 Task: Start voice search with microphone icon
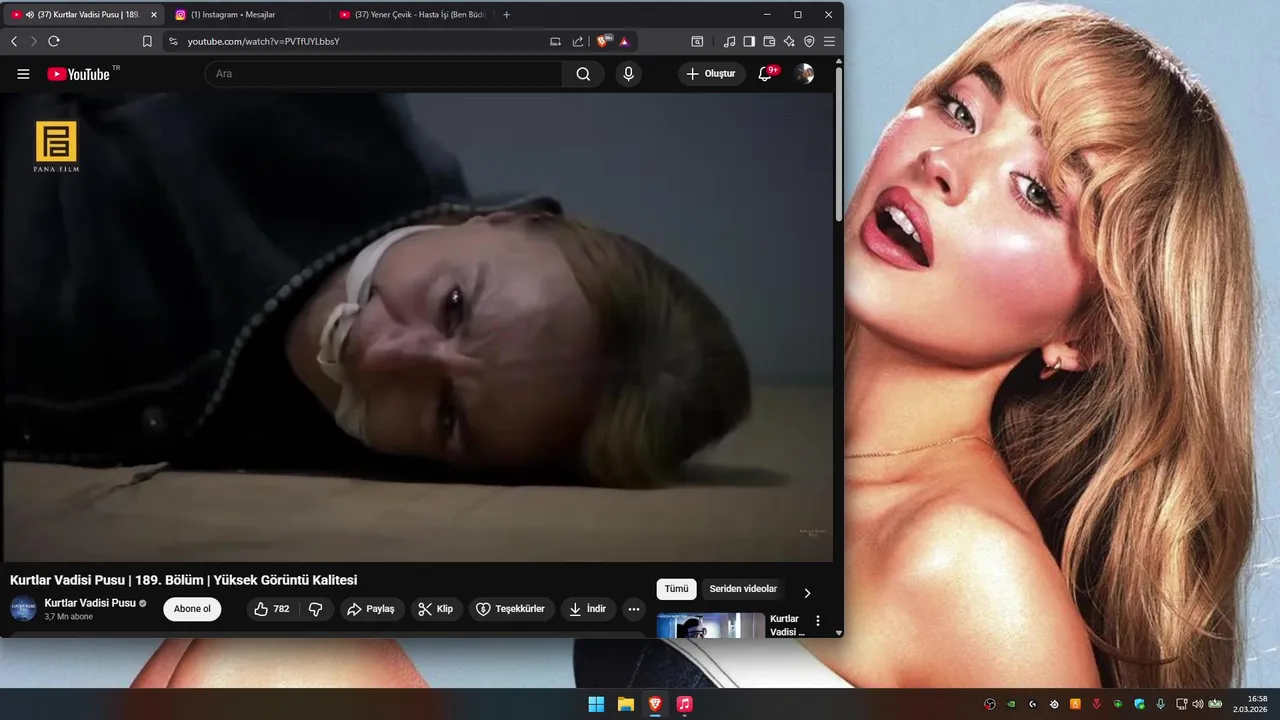[x=628, y=74]
